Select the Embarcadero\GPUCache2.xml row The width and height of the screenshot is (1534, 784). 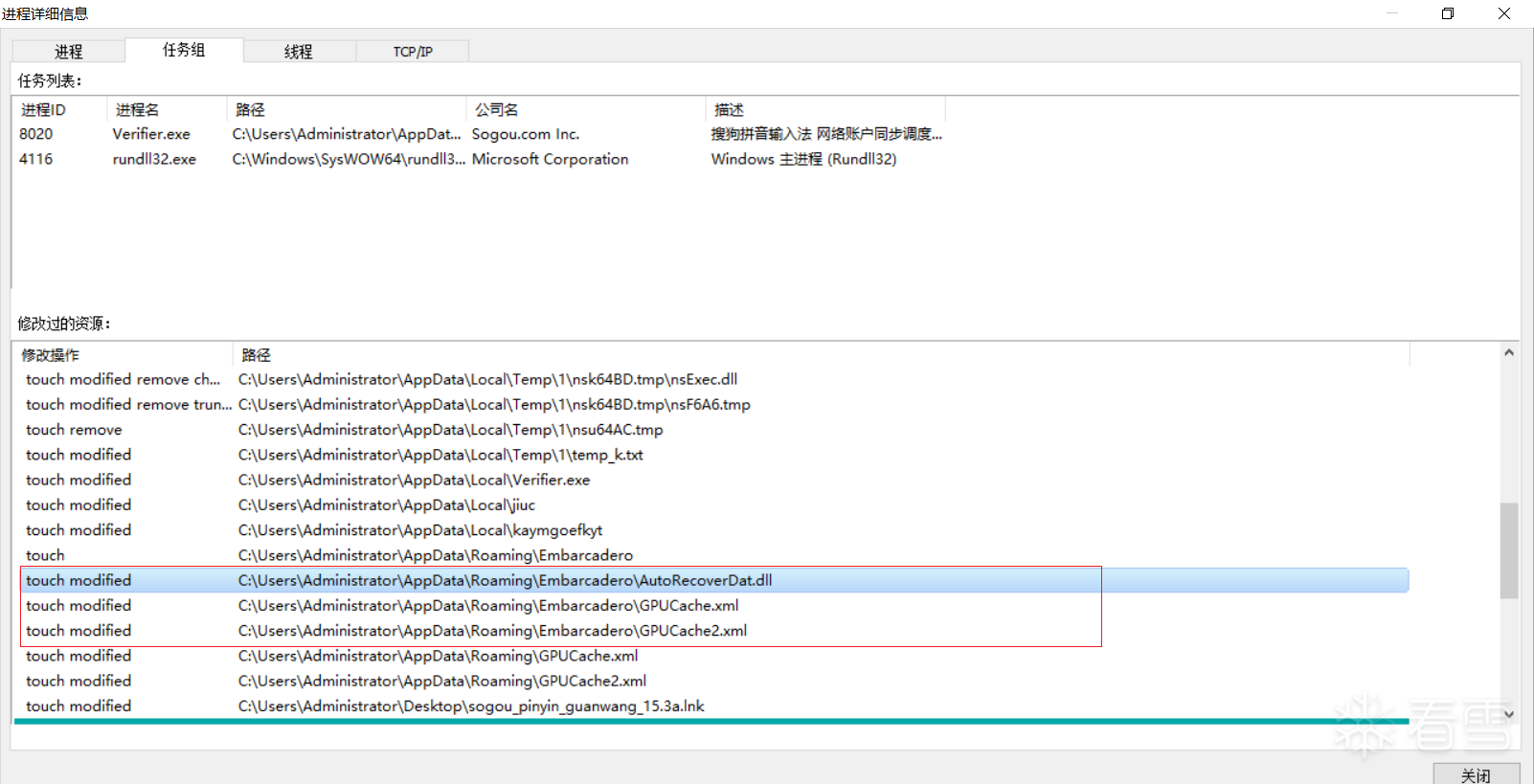tap(492, 631)
